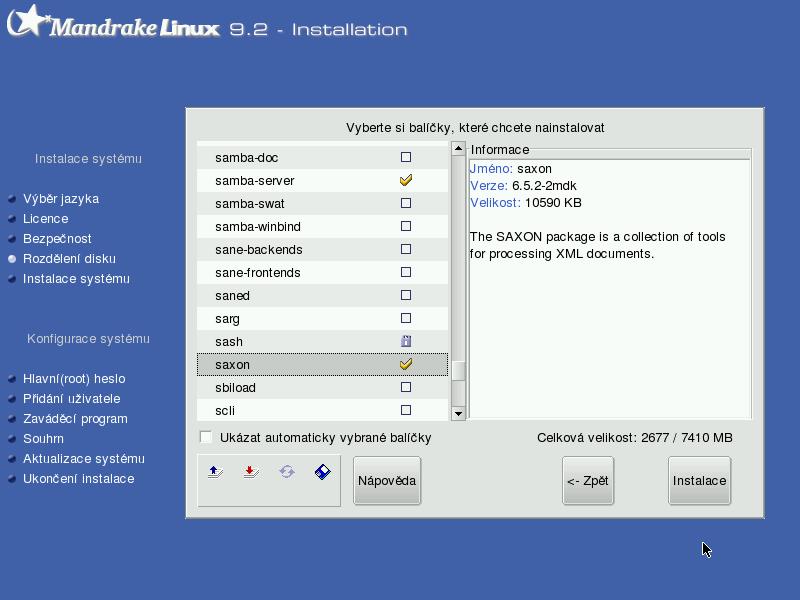Click the grey circular-arrows toggle sorting icon
The height and width of the screenshot is (600, 800).
(x=287, y=471)
